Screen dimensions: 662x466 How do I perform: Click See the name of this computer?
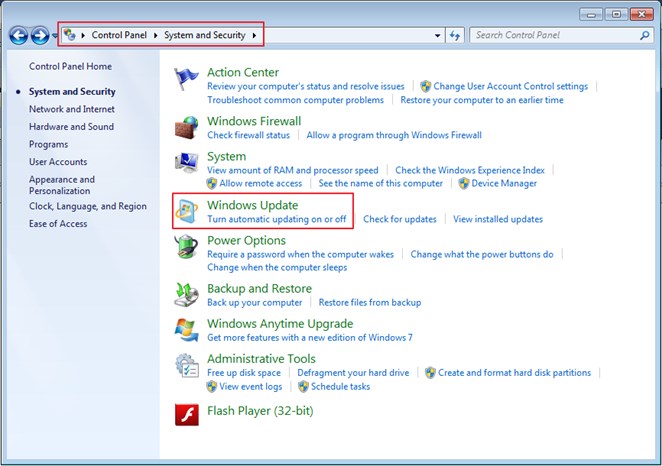coord(380,183)
